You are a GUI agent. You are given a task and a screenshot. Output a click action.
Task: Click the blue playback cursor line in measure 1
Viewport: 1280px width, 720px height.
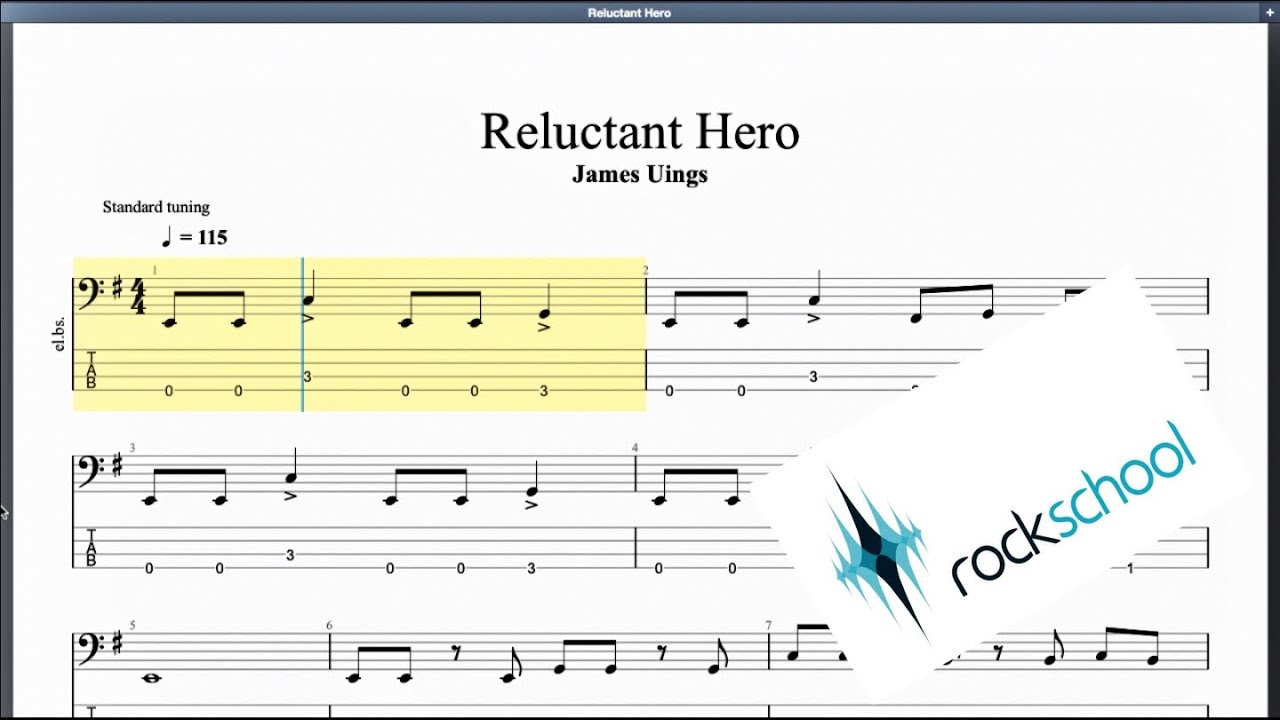[302, 334]
